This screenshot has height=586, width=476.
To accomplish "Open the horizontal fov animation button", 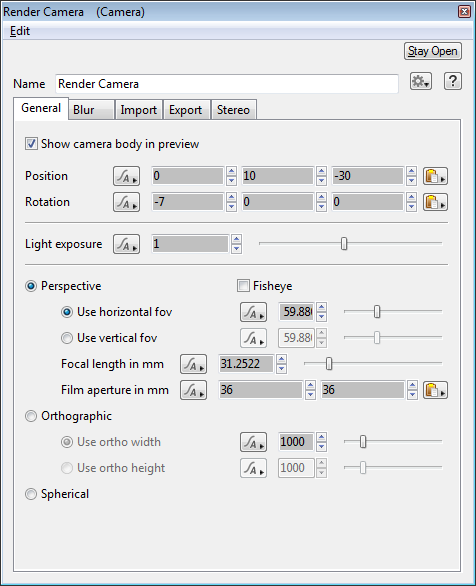I will [x=253, y=312].
